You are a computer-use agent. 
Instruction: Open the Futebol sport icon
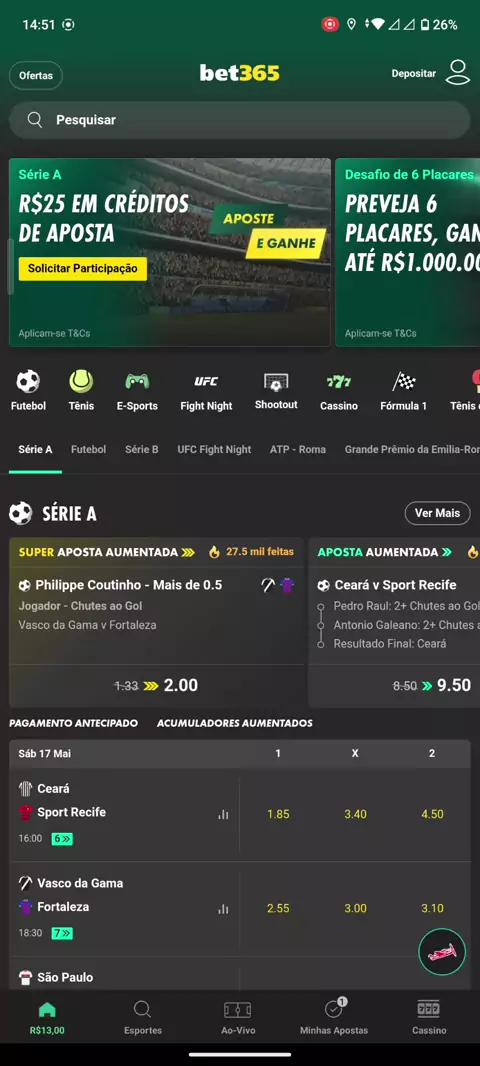28,381
